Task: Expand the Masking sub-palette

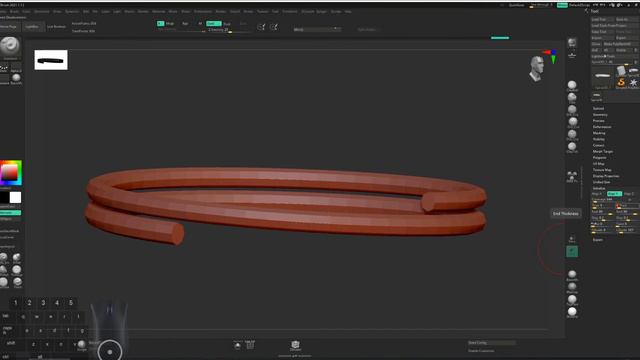Action: [x=599, y=133]
